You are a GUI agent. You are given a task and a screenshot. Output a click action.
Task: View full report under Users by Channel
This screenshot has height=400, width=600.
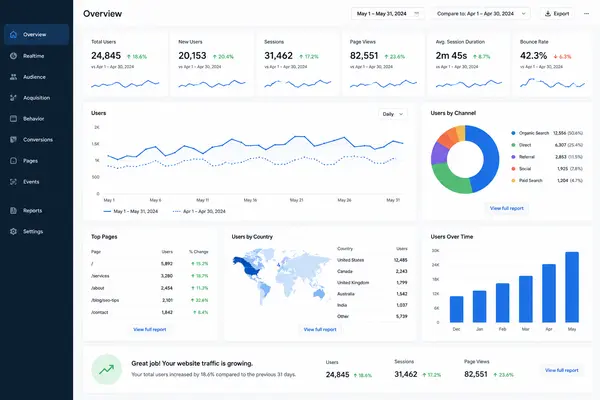(x=507, y=208)
